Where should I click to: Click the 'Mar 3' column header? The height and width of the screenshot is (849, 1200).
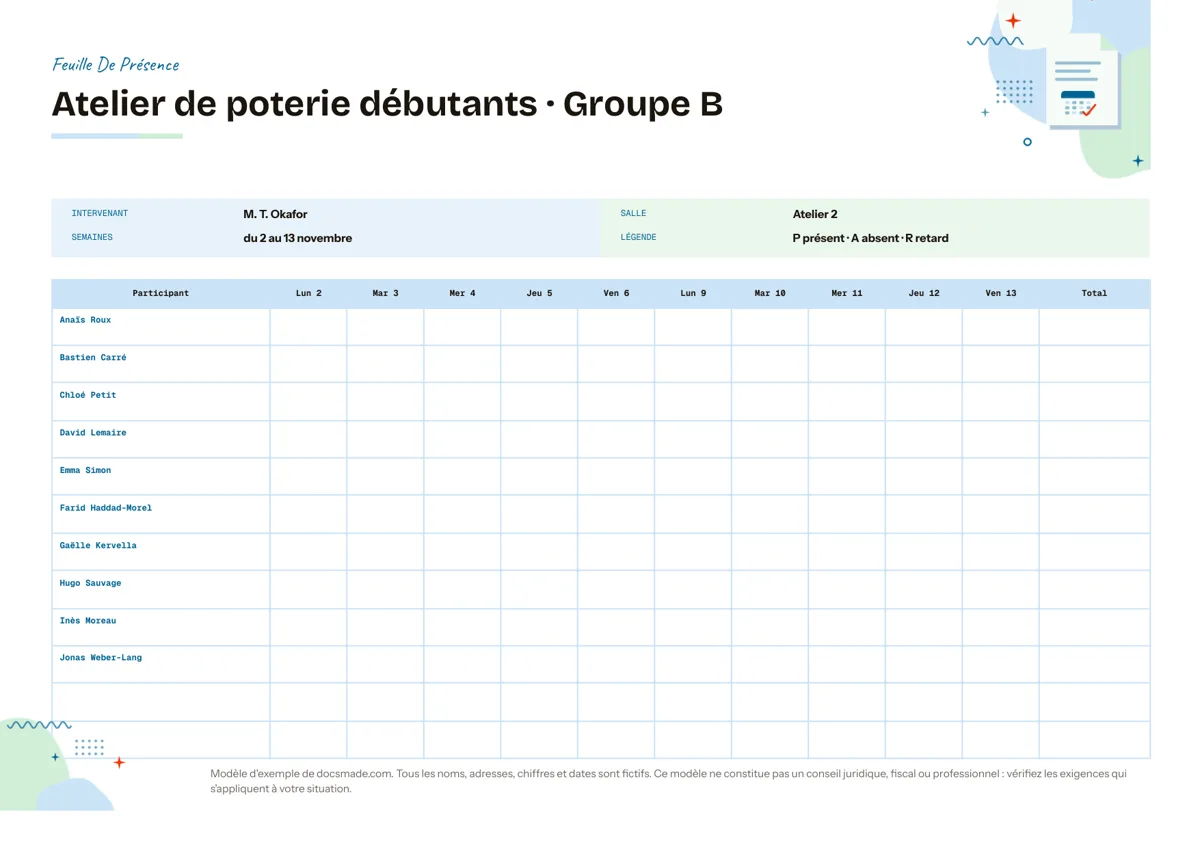pos(386,293)
